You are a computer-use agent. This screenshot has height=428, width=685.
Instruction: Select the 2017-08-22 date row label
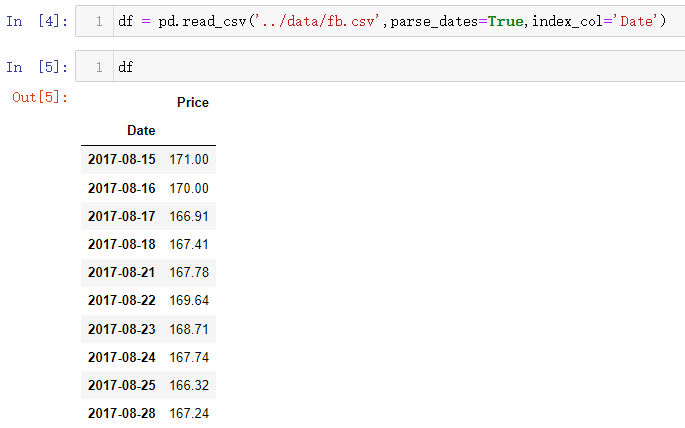[121, 300]
